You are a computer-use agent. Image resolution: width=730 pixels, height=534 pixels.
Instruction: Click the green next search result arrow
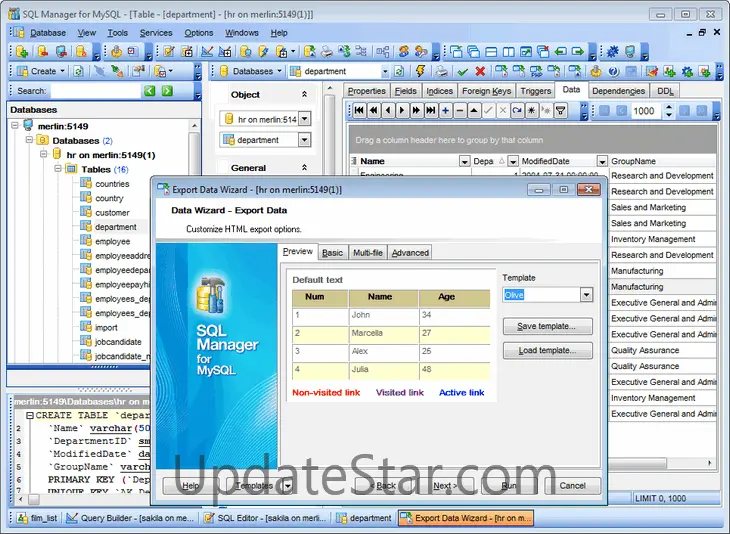[x=168, y=91]
